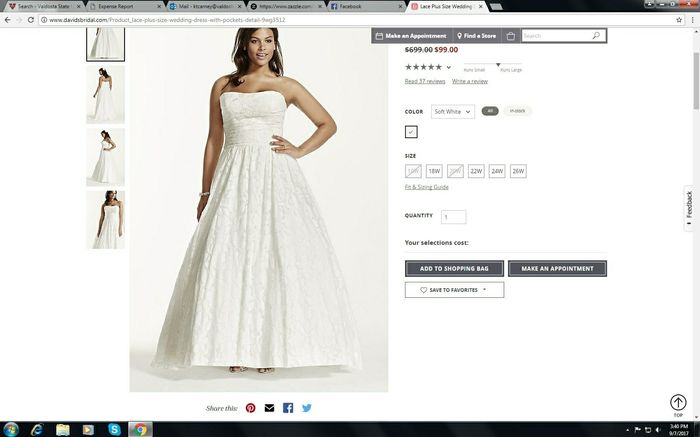Click the taskbar clock showing 3:40 PM

click(x=679, y=430)
